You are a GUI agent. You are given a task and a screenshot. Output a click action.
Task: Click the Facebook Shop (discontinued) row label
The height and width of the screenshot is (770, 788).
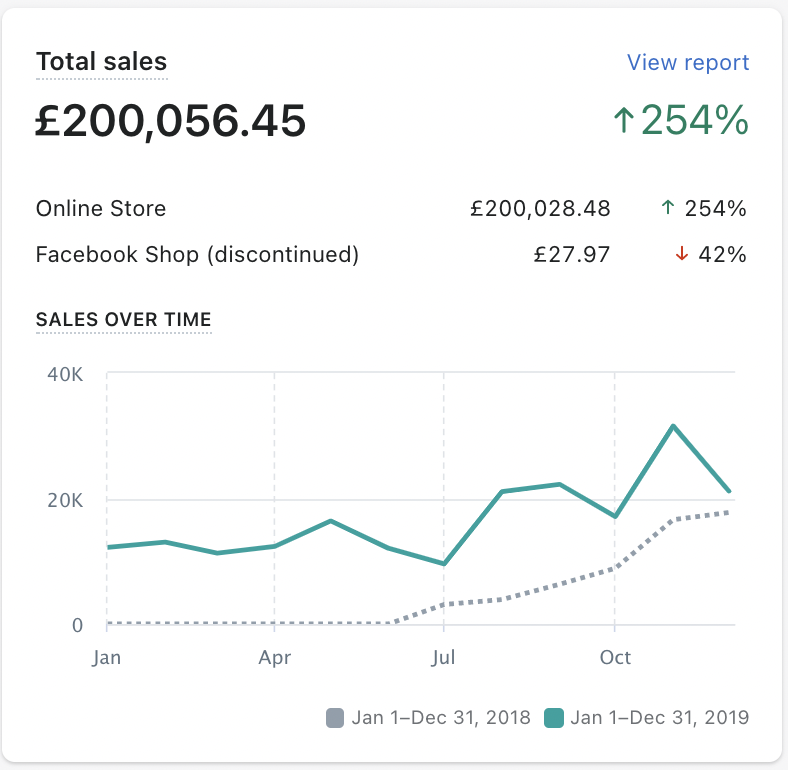pyautogui.click(x=197, y=254)
